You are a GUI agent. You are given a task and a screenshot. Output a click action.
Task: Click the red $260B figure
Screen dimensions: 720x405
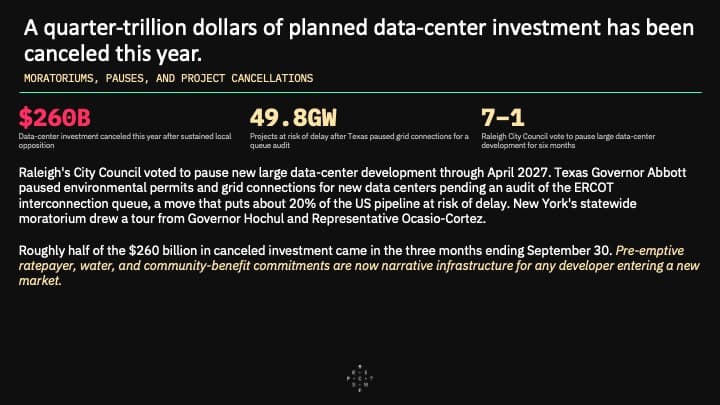[54, 118]
